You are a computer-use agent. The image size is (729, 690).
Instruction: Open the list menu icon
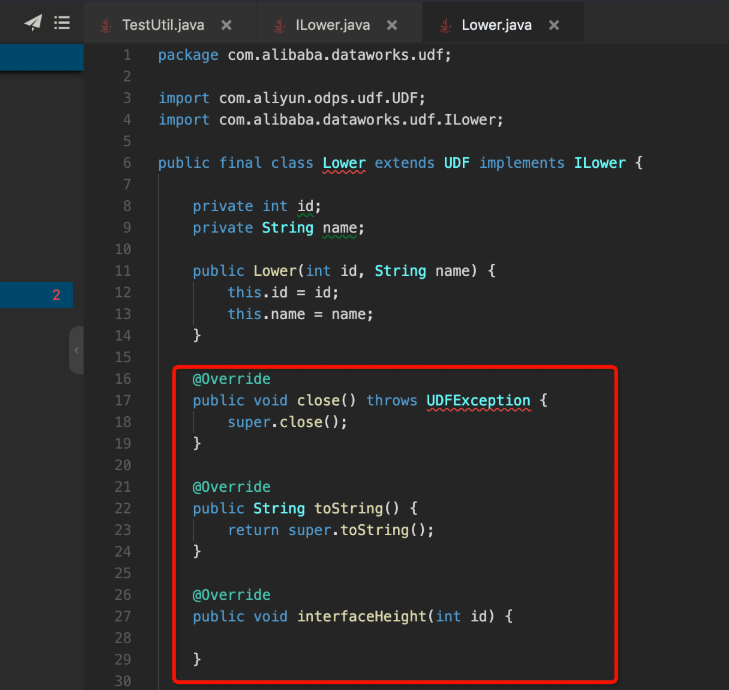coord(62,23)
